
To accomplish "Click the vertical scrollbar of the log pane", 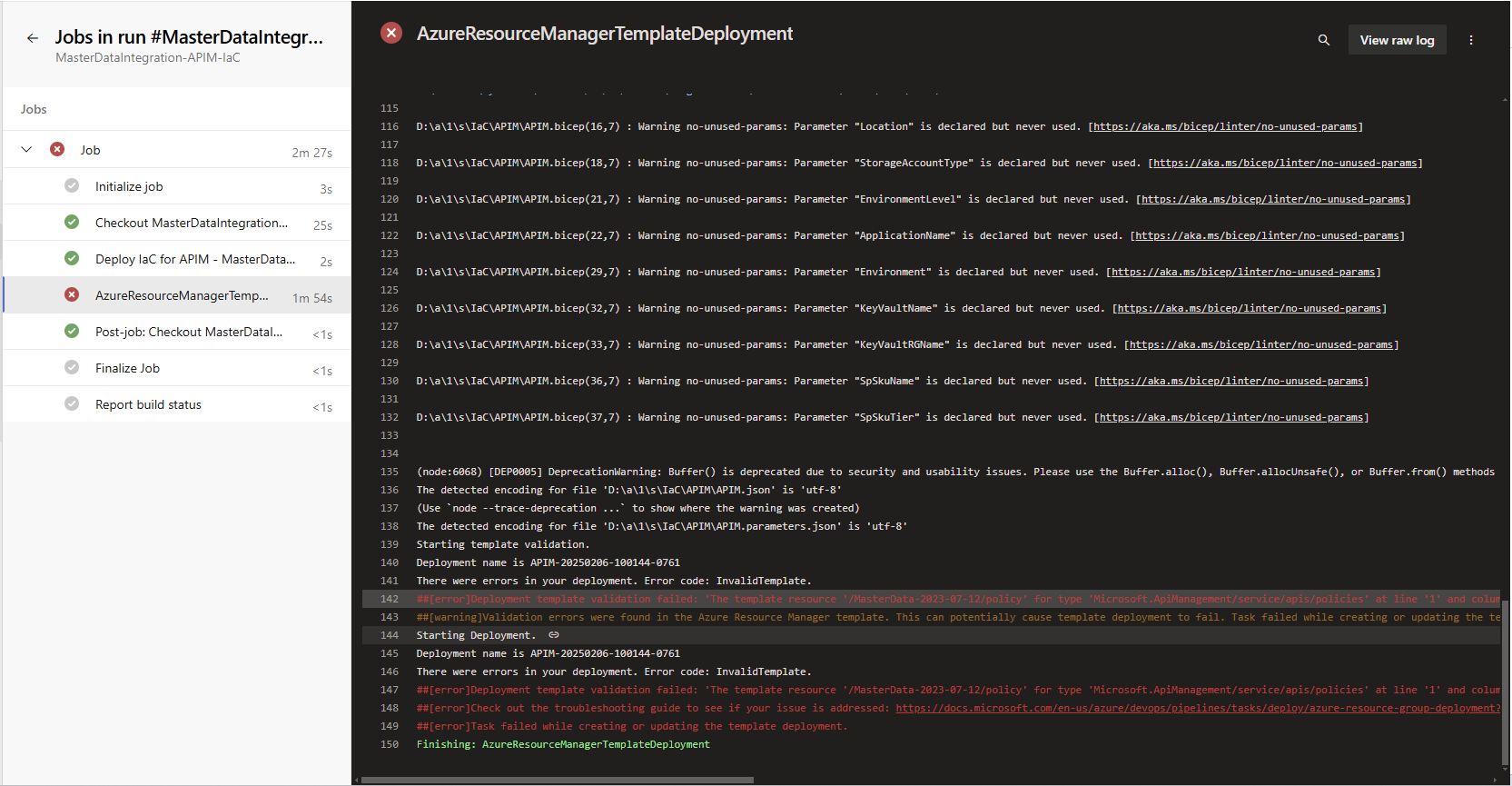I will pyautogui.click(x=1505, y=682).
